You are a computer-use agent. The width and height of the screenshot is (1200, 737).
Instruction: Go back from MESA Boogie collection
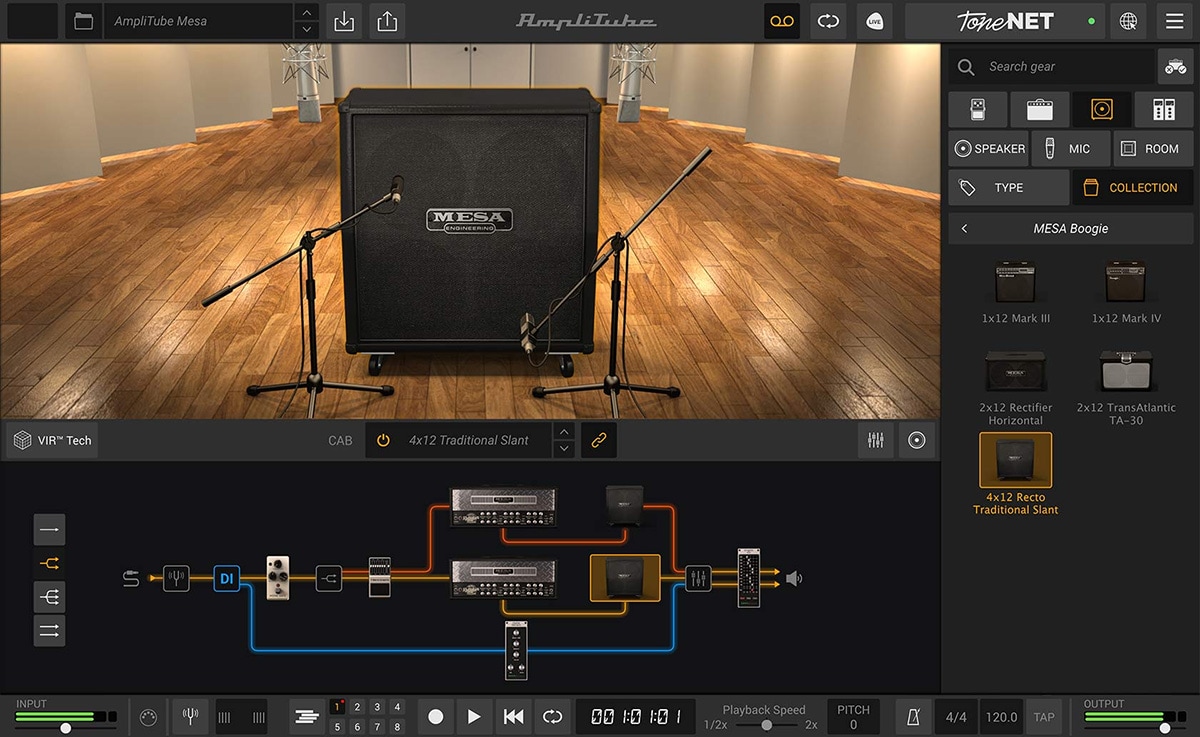pyautogui.click(x=964, y=228)
